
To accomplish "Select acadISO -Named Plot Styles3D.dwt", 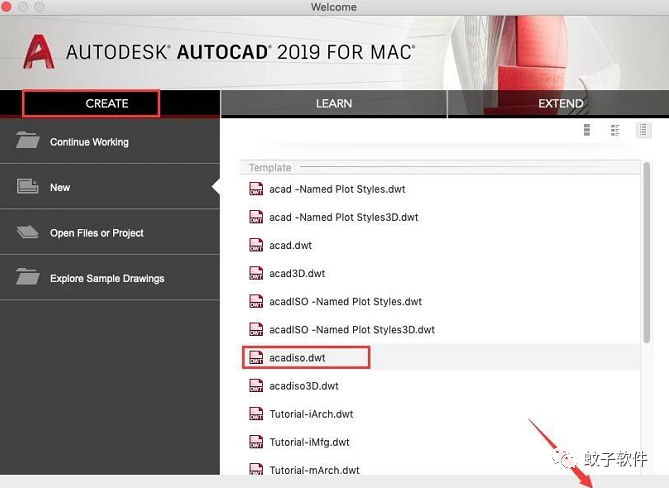I will pos(440,330).
